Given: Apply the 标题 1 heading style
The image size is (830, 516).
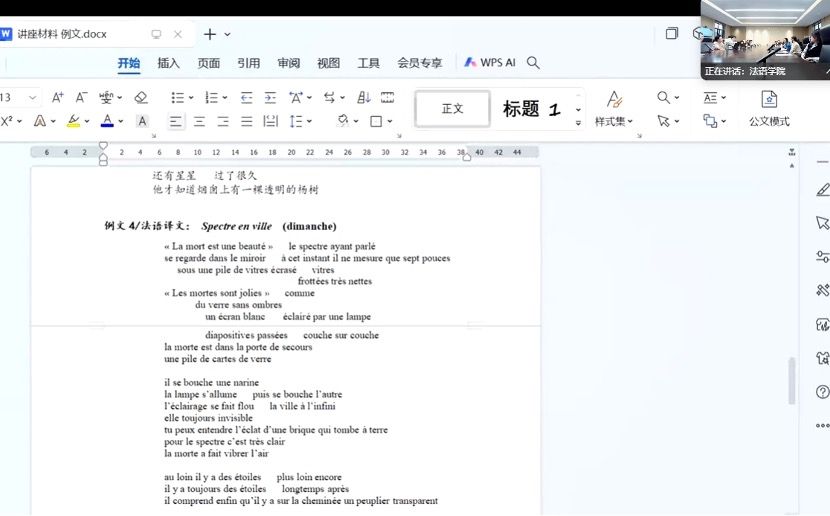Looking at the screenshot, I should [x=531, y=109].
